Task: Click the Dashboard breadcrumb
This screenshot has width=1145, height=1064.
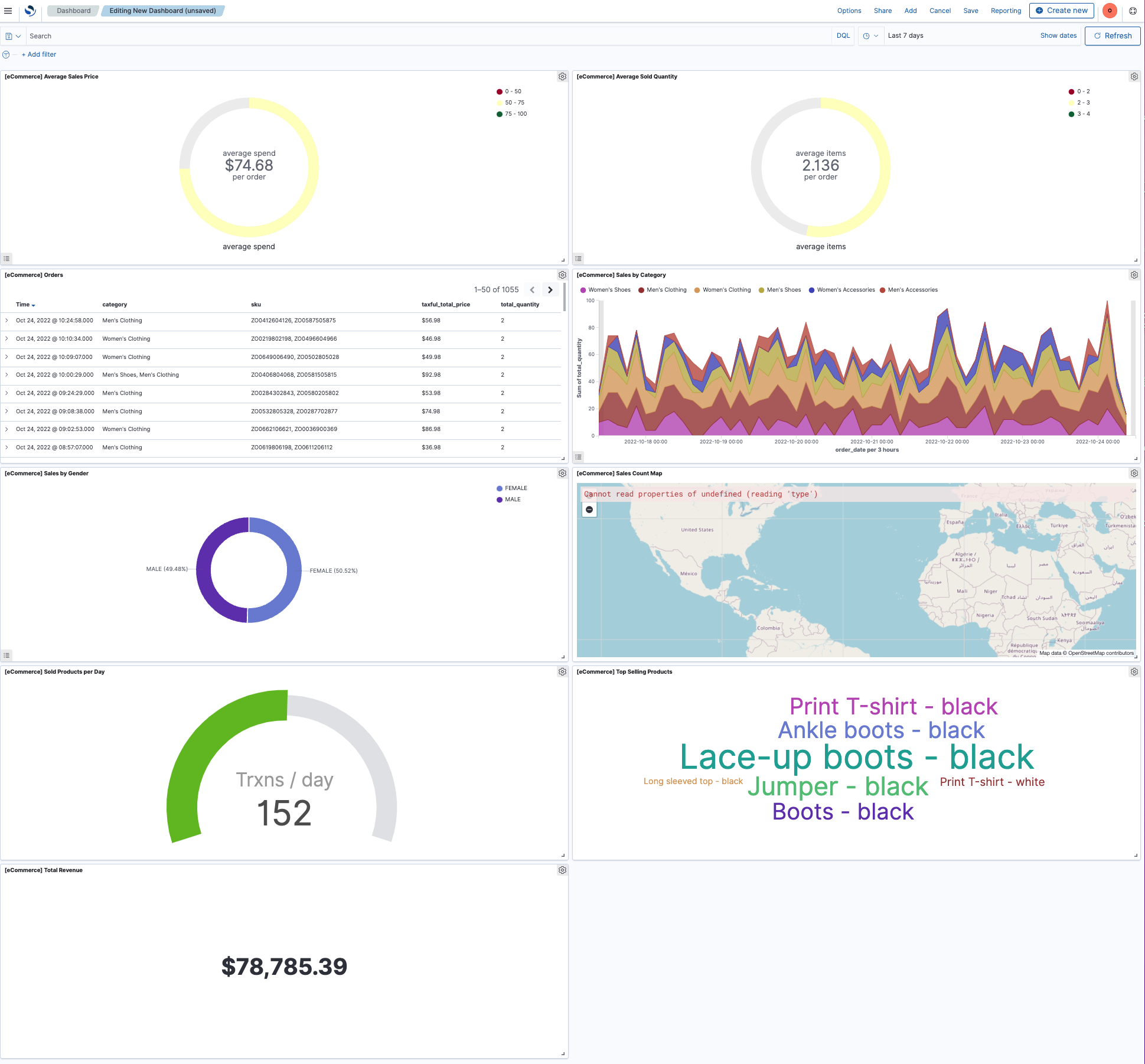Action: [x=74, y=11]
